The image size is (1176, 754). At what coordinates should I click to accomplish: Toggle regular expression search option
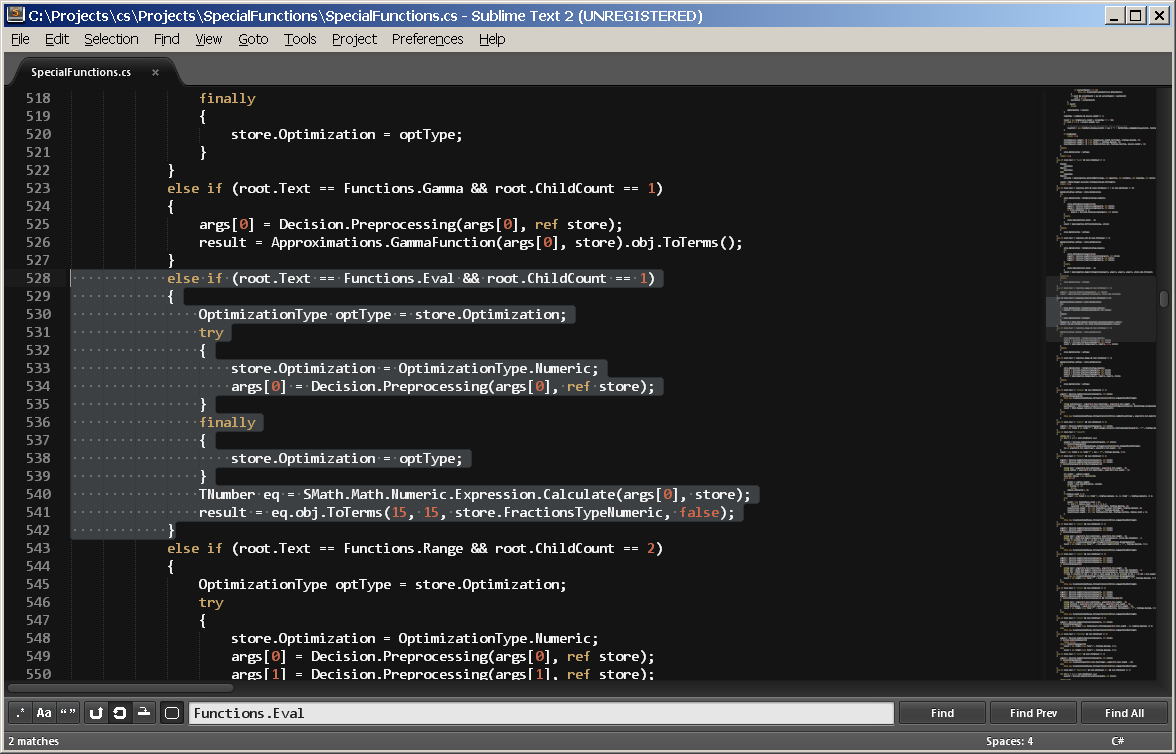[20, 713]
